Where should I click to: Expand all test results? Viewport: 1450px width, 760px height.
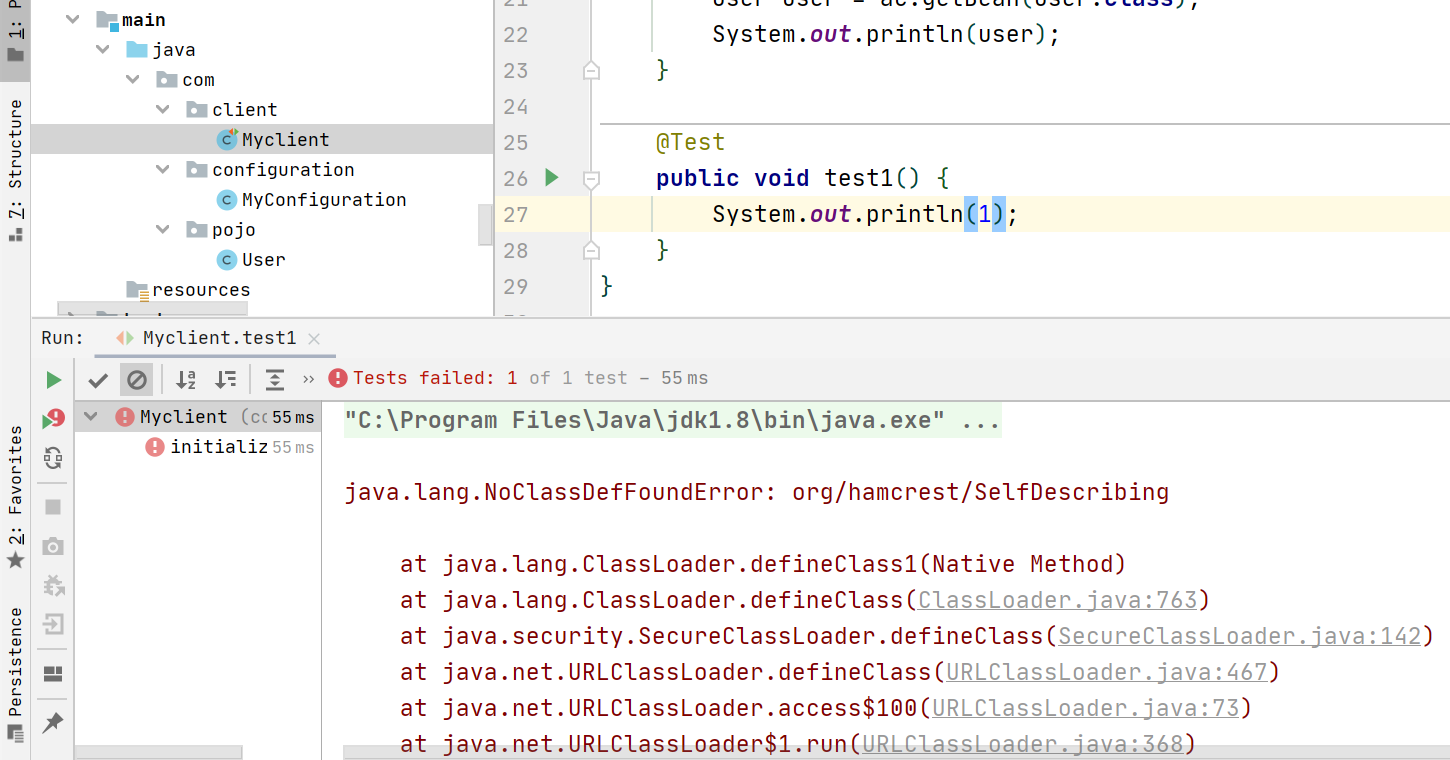[274, 379]
